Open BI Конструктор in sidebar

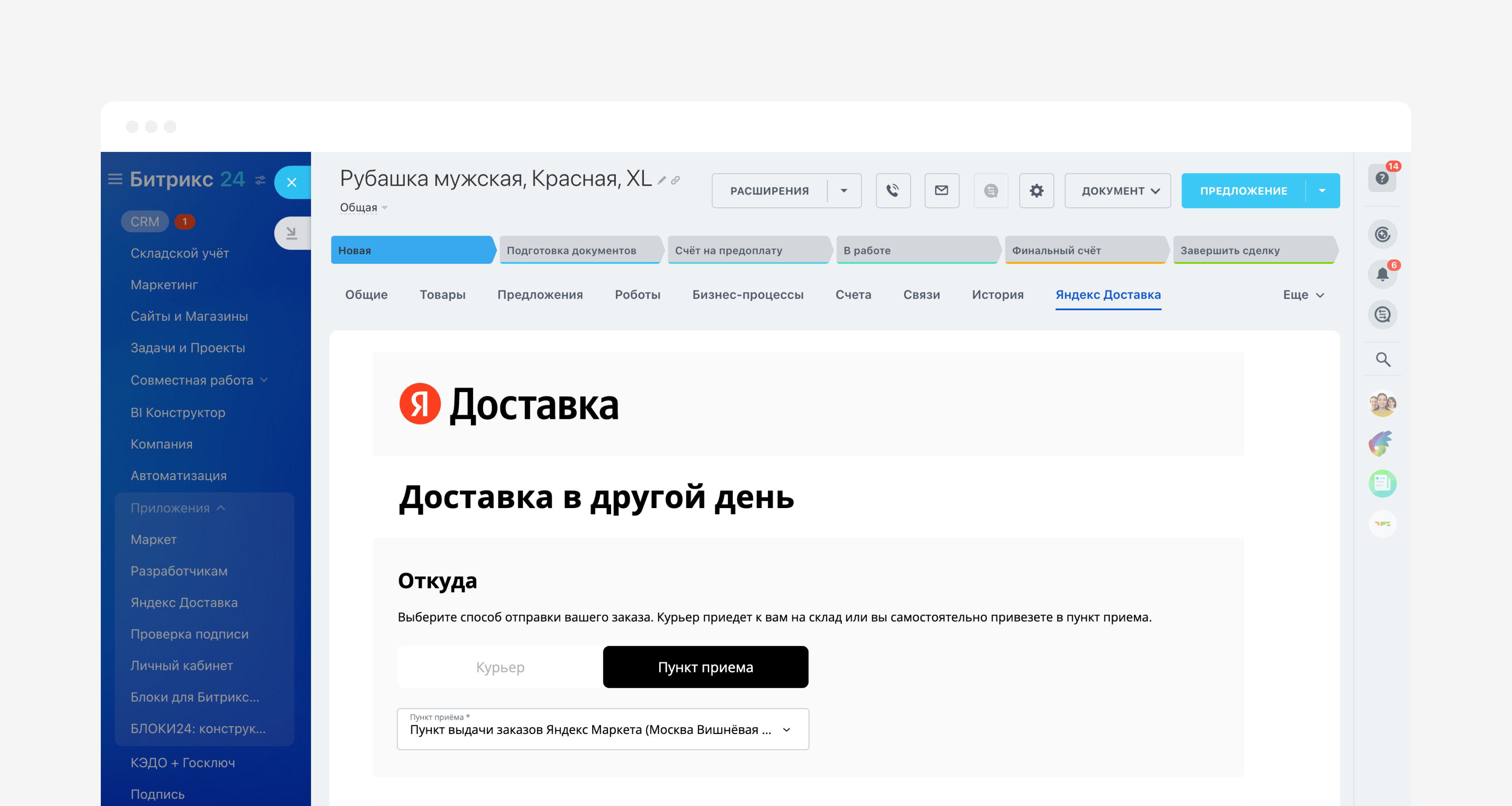click(x=178, y=412)
